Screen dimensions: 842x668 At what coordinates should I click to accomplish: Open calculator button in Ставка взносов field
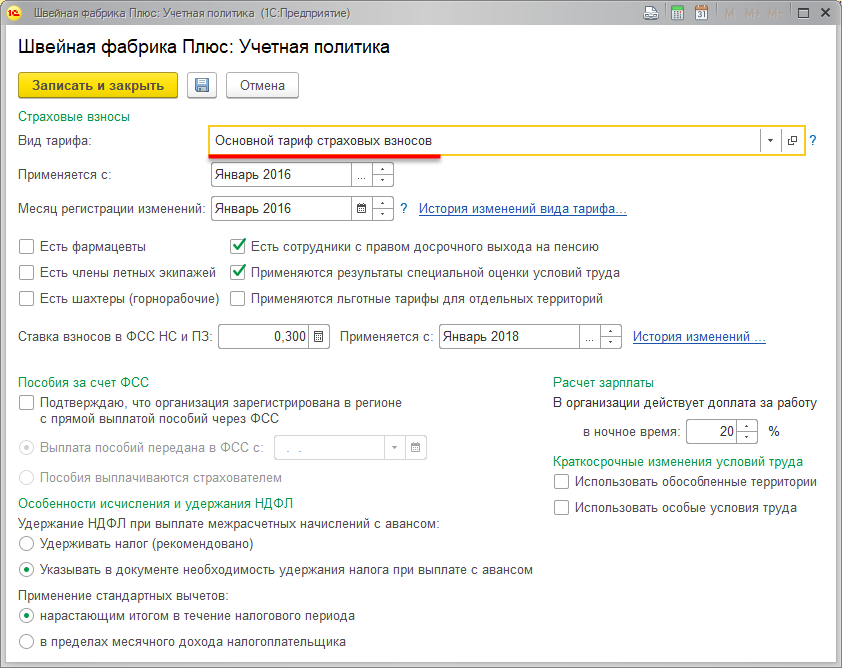point(318,337)
